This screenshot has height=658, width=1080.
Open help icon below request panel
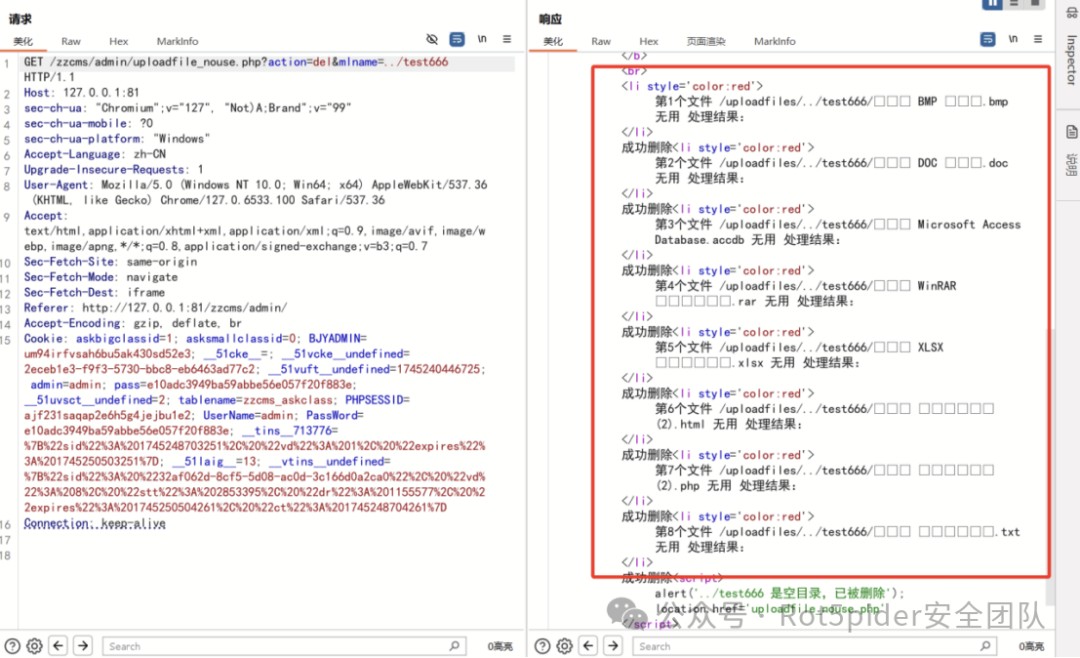pyautogui.click(x=12, y=646)
